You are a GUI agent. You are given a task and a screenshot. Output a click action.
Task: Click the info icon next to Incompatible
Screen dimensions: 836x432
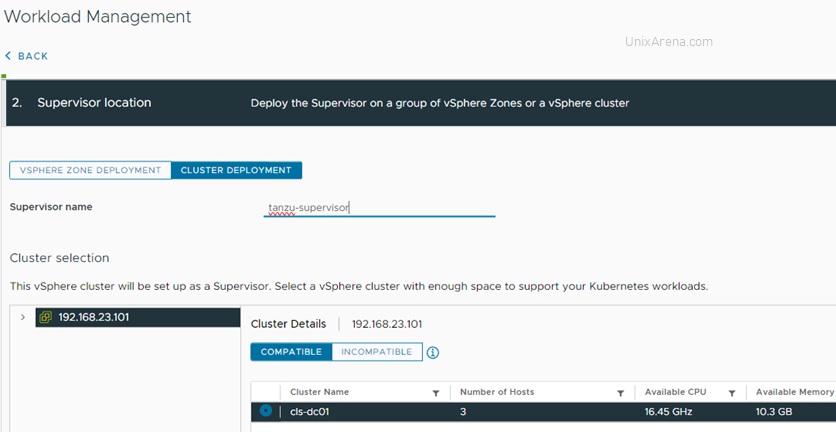point(433,352)
